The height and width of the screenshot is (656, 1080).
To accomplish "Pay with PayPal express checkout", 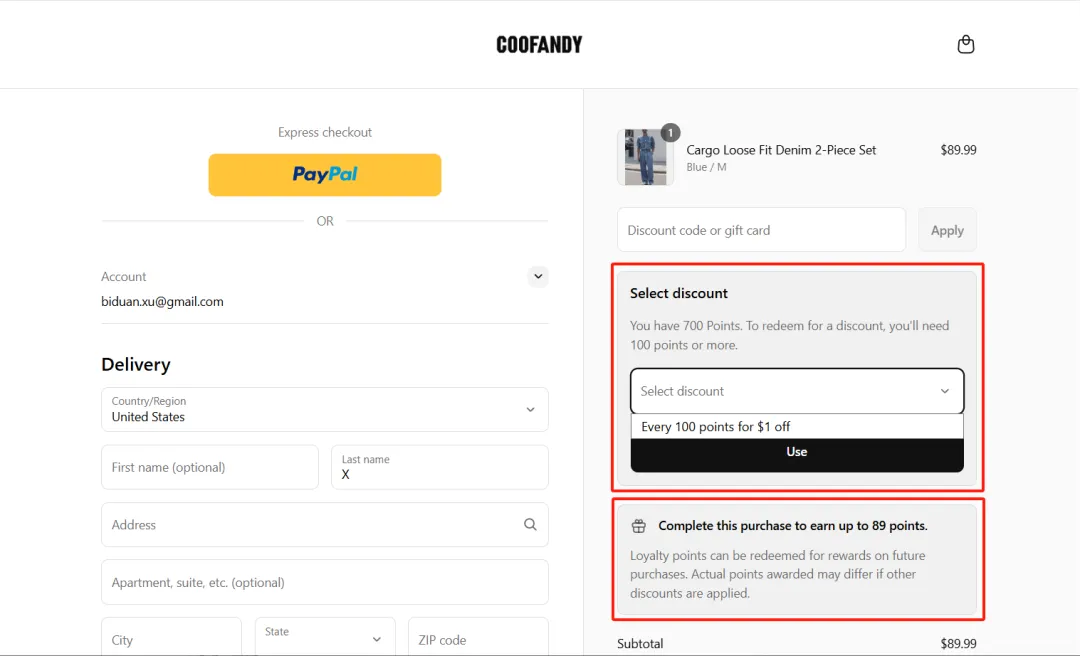I will 324,174.
